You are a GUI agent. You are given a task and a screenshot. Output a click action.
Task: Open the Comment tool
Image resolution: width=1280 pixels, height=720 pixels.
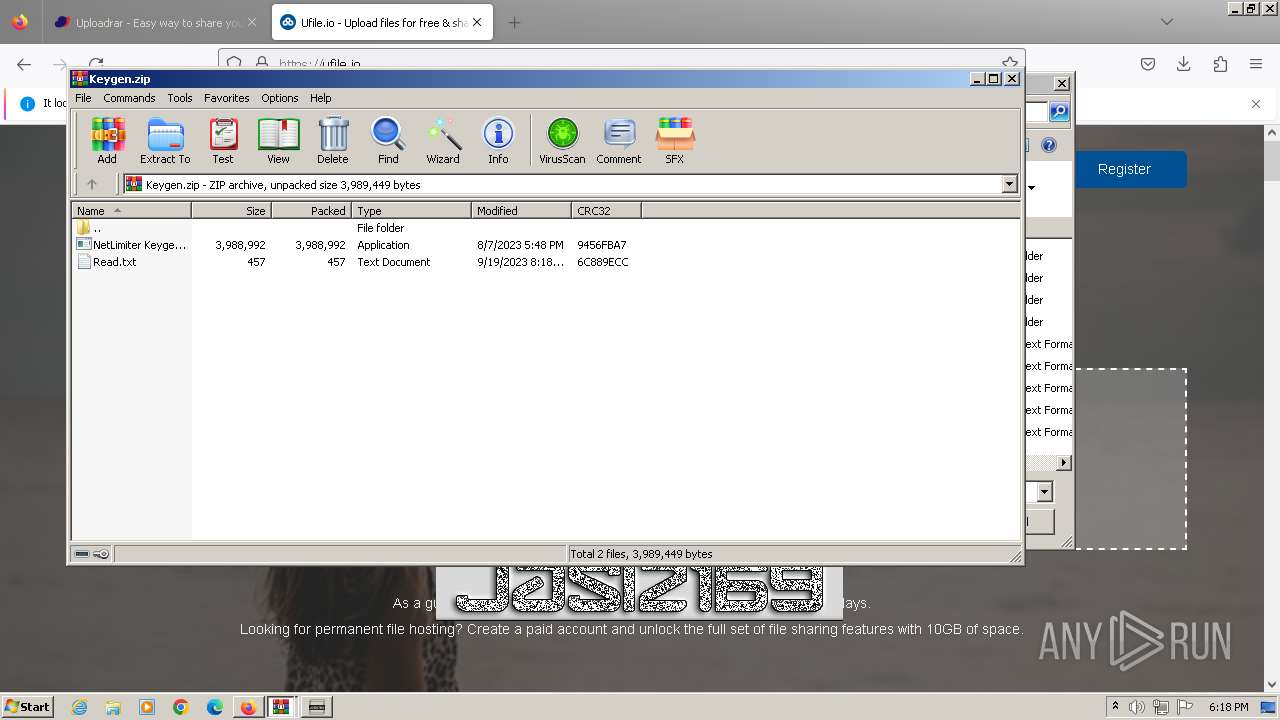tap(619, 141)
